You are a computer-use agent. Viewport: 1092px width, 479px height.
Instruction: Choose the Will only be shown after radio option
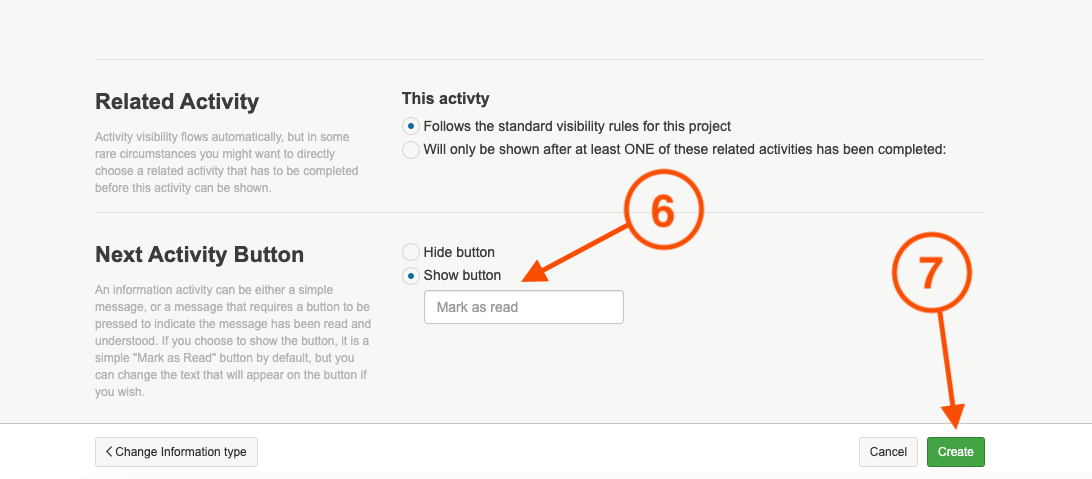[411, 150]
